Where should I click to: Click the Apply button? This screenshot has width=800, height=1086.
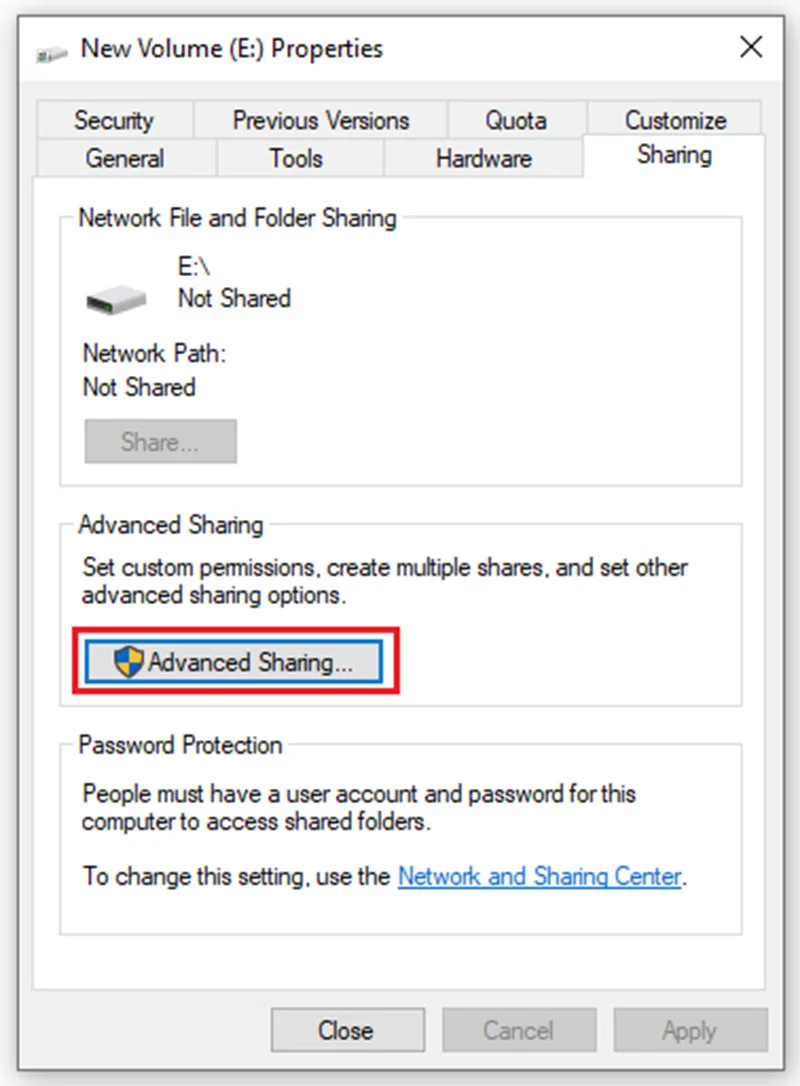pyautogui.click(x=690, y=1030)
